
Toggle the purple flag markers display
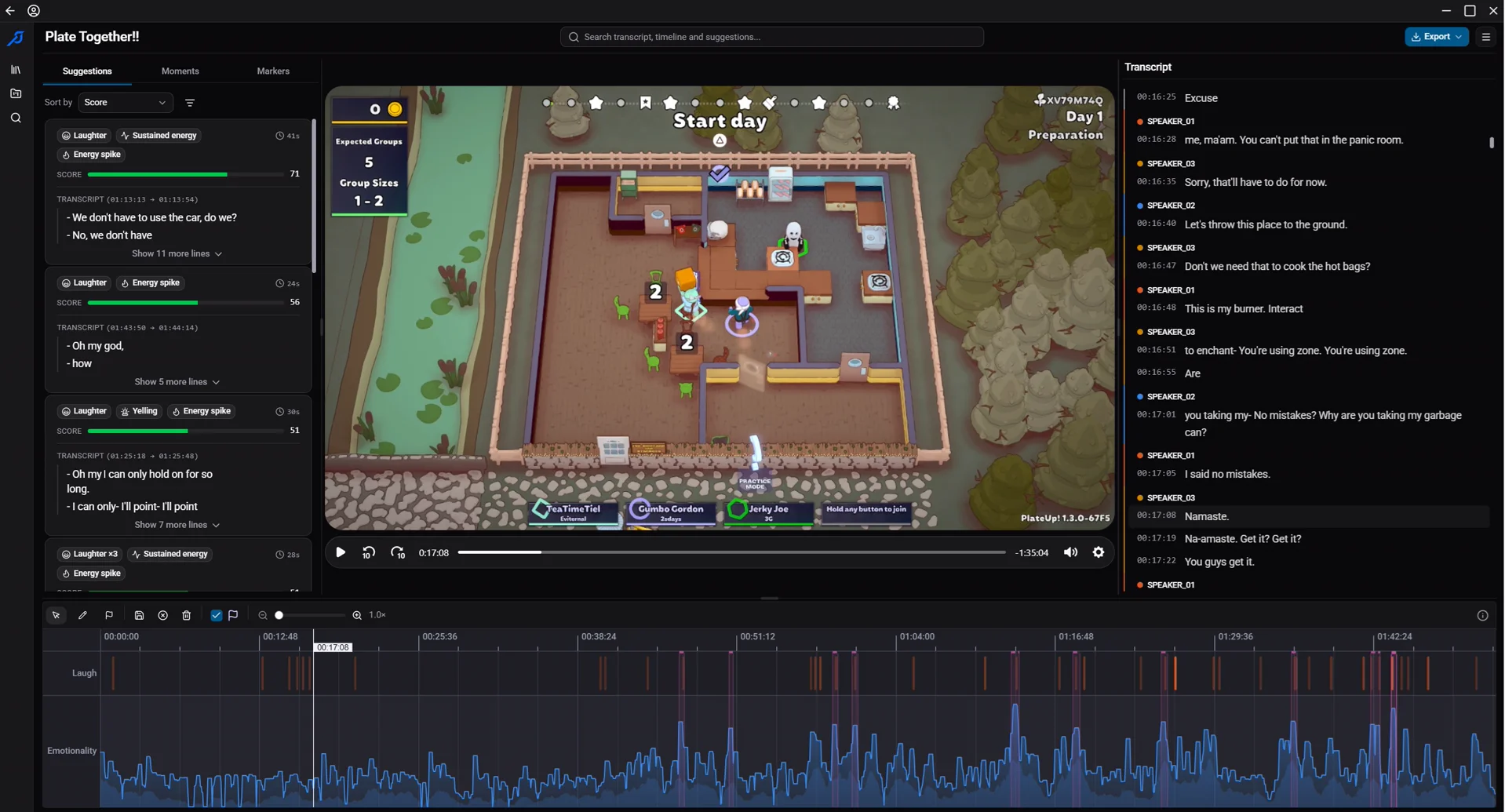pos(233,616)
